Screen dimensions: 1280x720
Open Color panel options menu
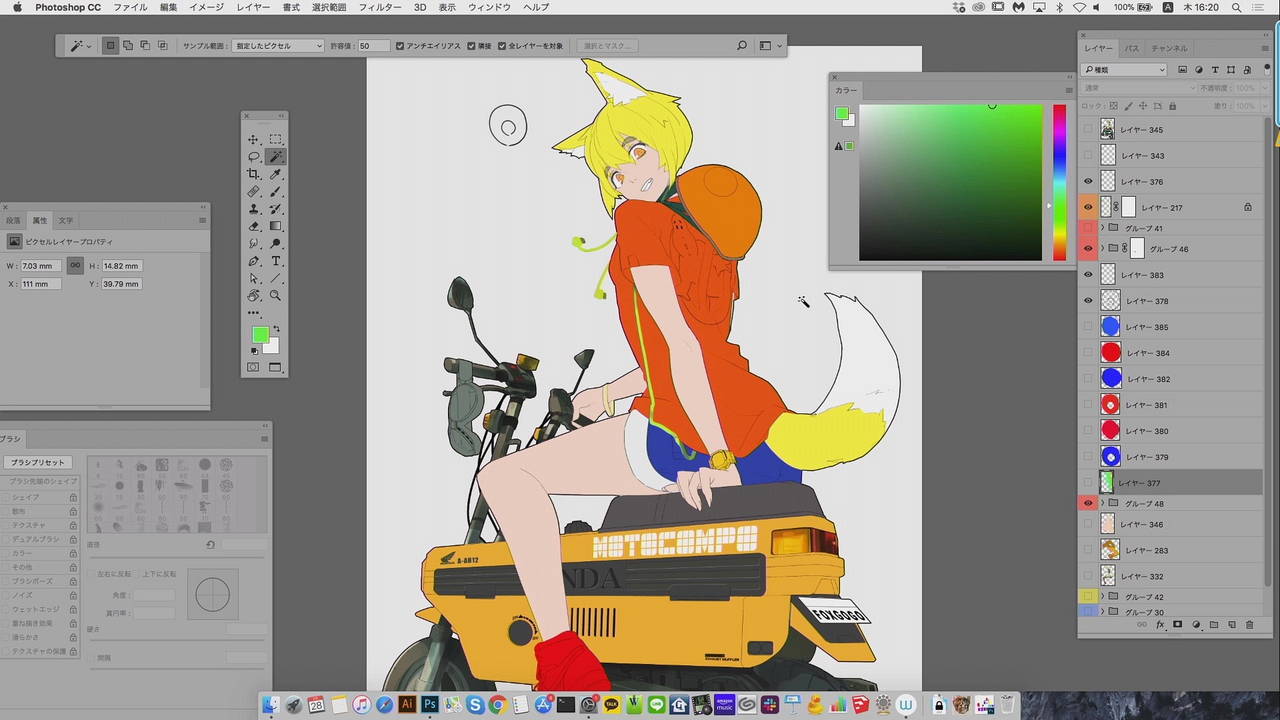[1069, 90]
